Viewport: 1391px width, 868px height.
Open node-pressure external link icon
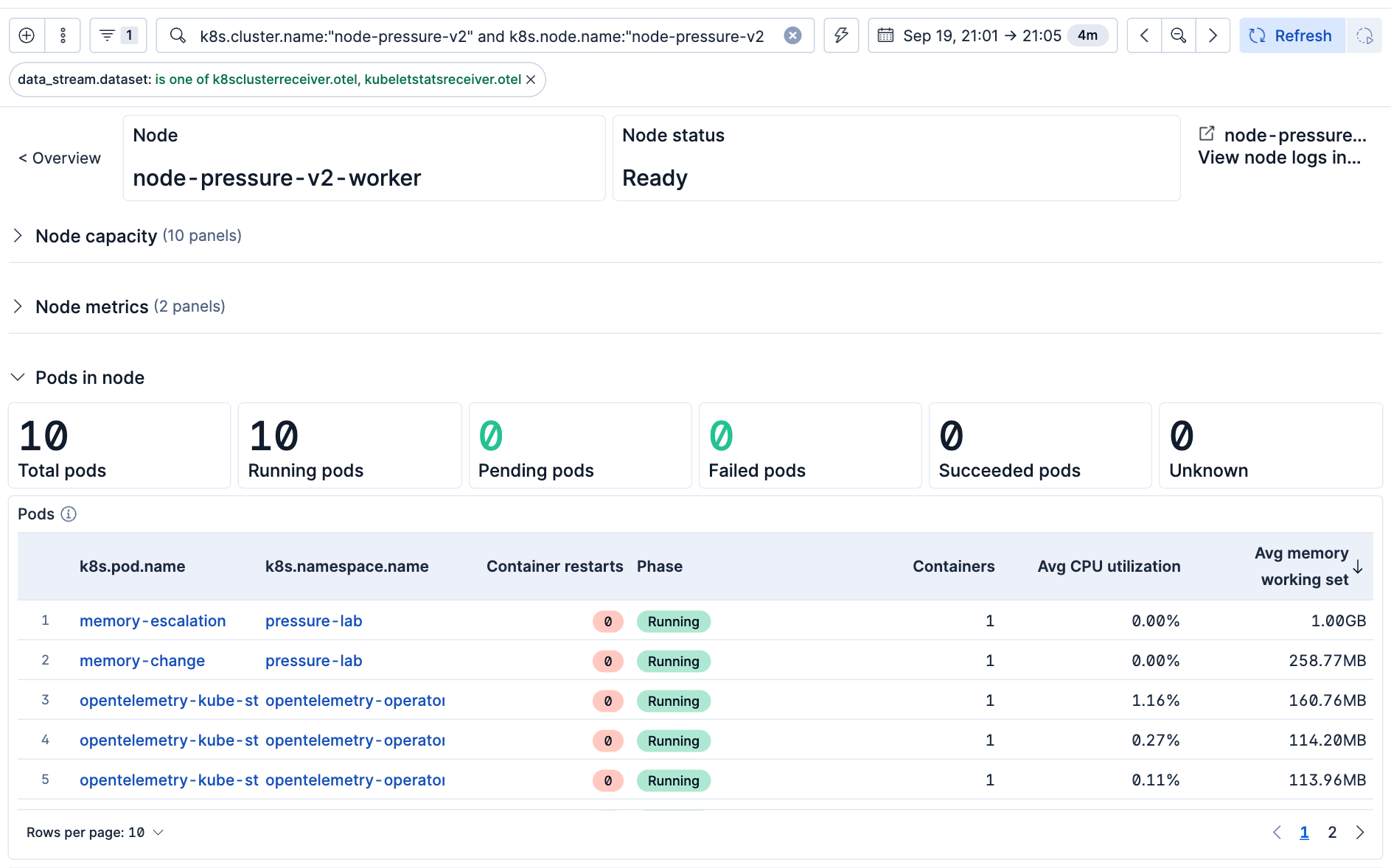tap(1207, 133)
